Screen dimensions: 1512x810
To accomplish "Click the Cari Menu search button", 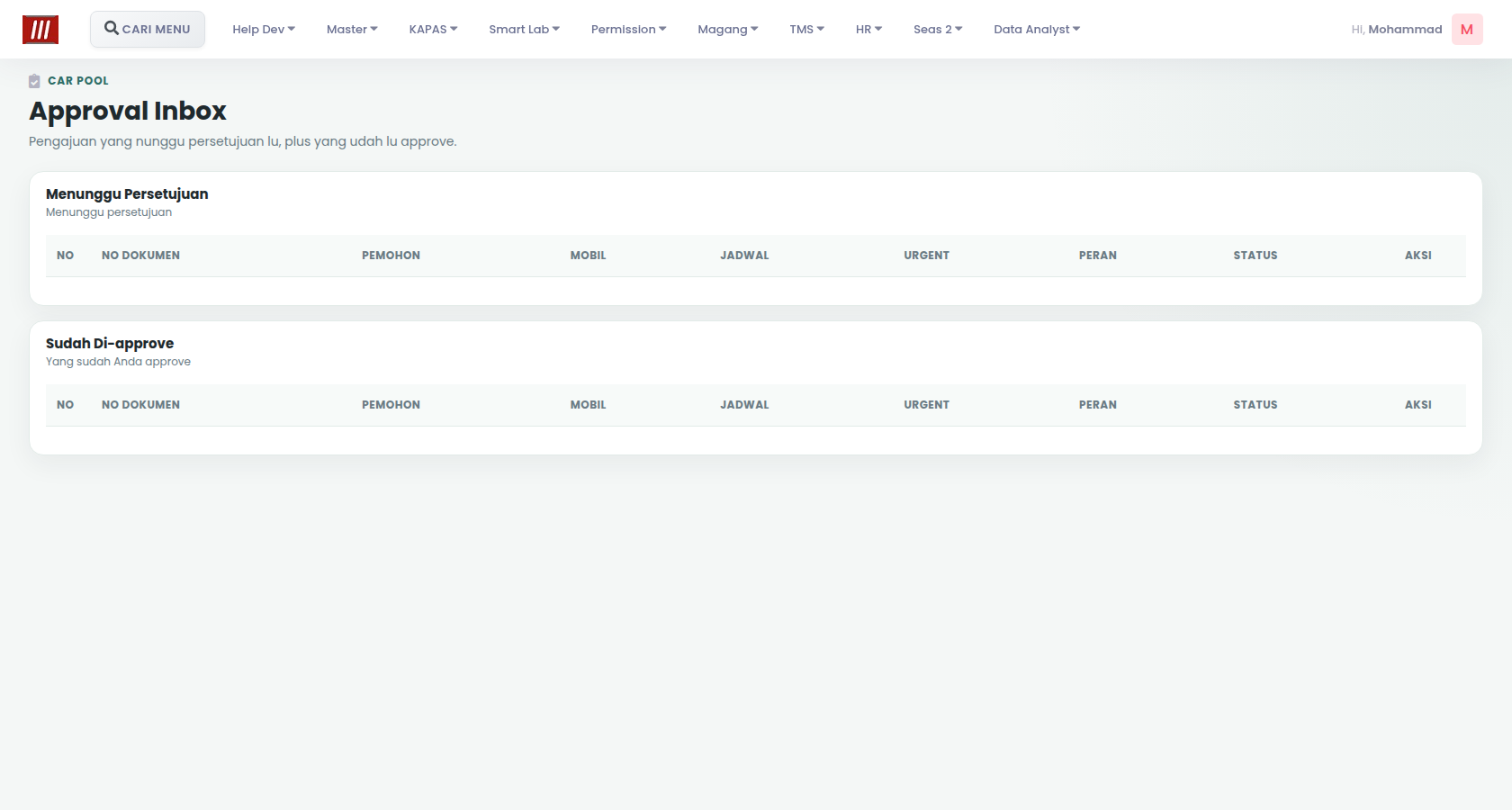I will tap(148, 29).
